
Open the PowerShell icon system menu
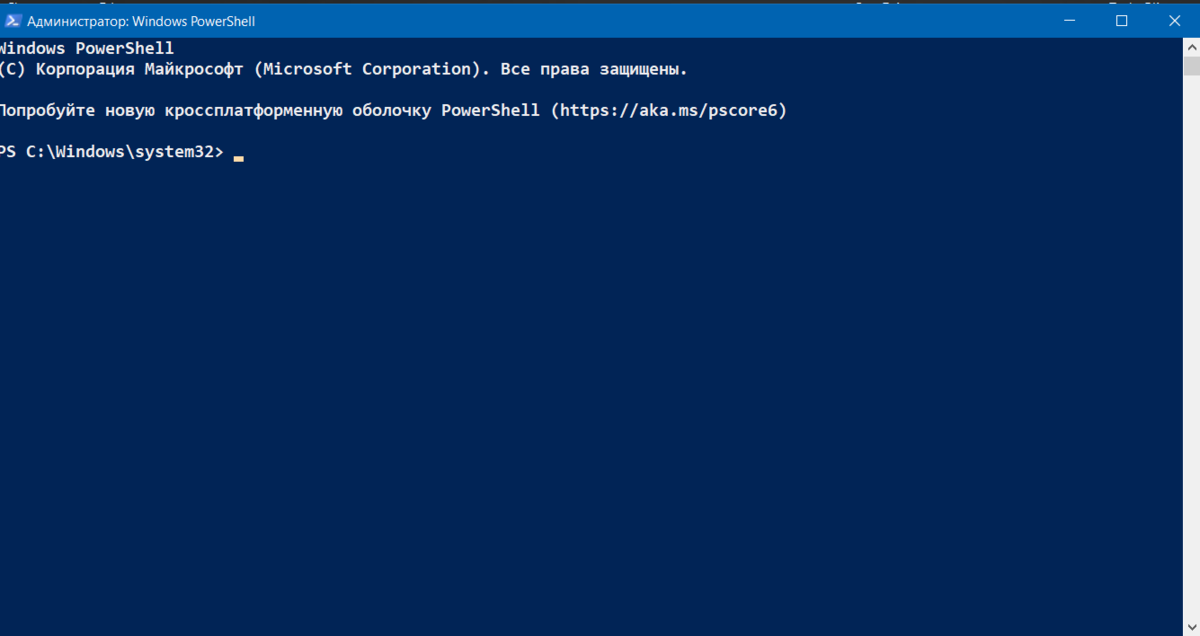coord(13,21)
